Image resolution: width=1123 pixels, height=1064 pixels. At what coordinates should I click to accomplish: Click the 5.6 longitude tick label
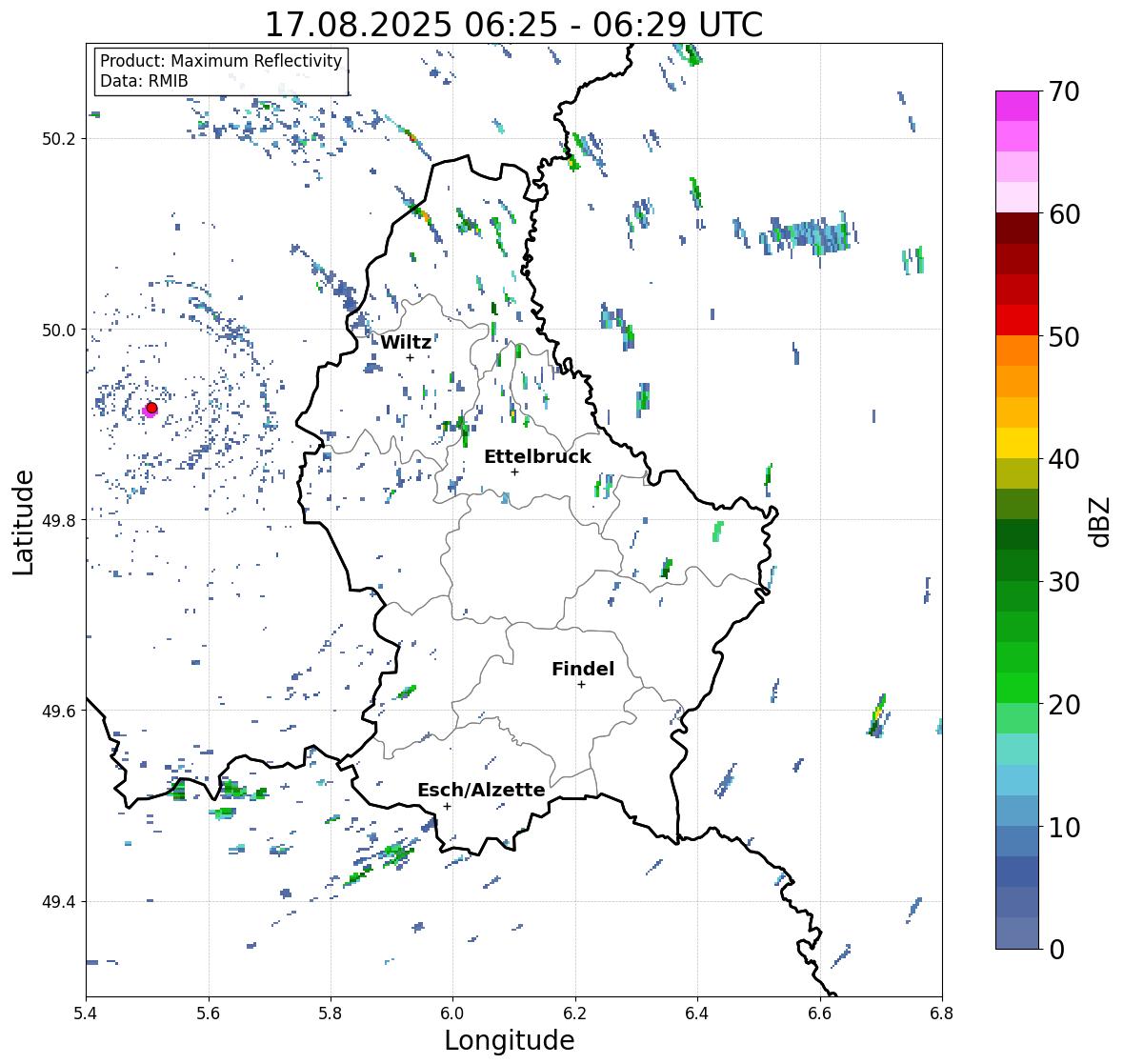pos(209,1014)
